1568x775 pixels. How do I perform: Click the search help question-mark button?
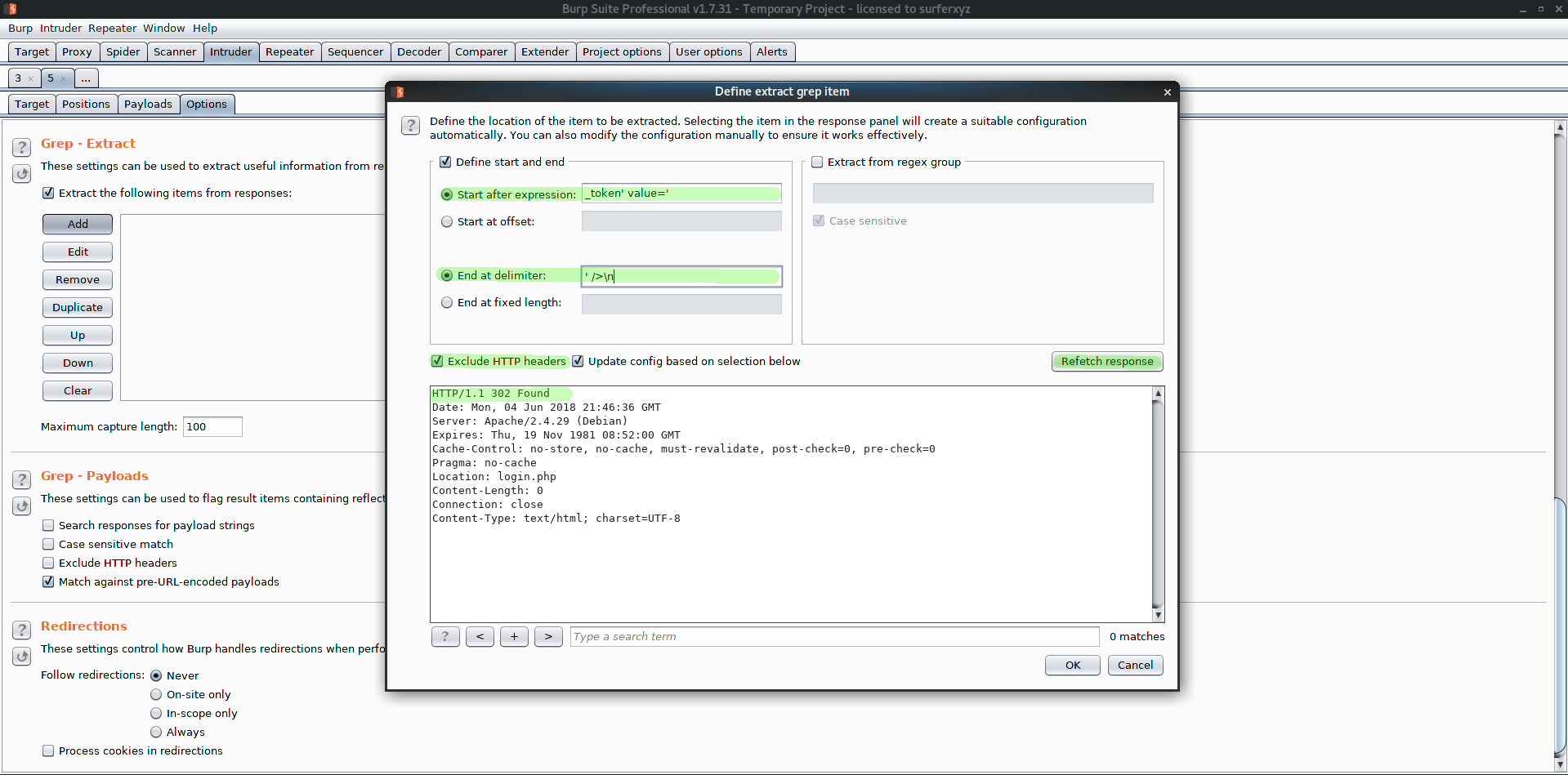click(x=445, y=636)
